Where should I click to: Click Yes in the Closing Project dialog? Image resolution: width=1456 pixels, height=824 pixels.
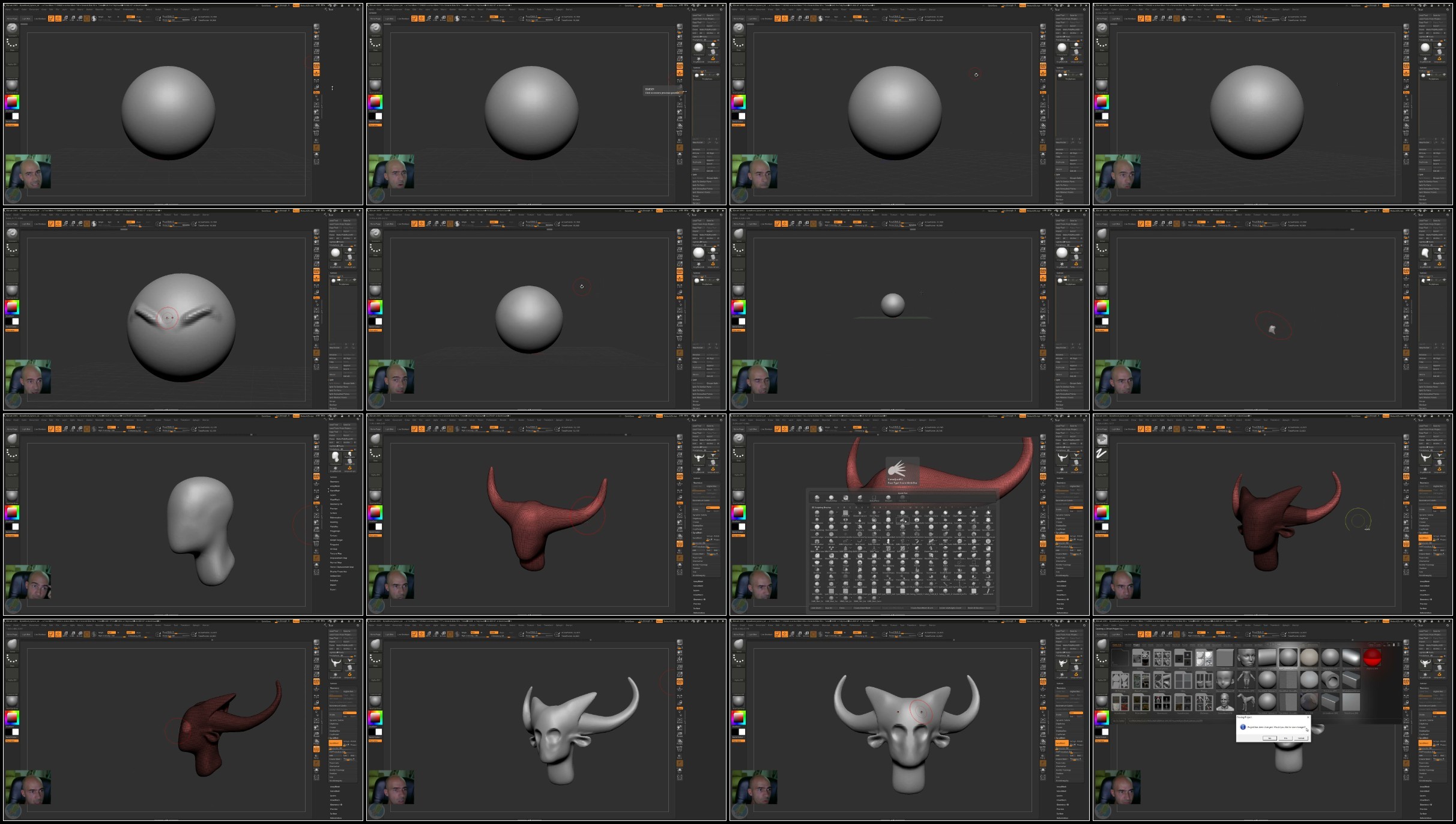coord(1270,738)
